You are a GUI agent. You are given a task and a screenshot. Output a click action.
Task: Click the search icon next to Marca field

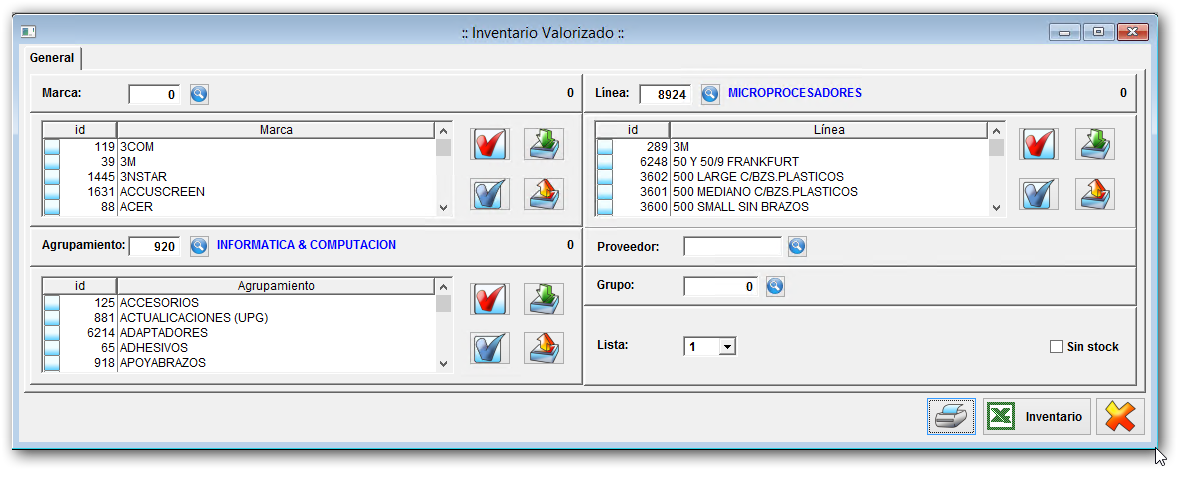[199, 94]
